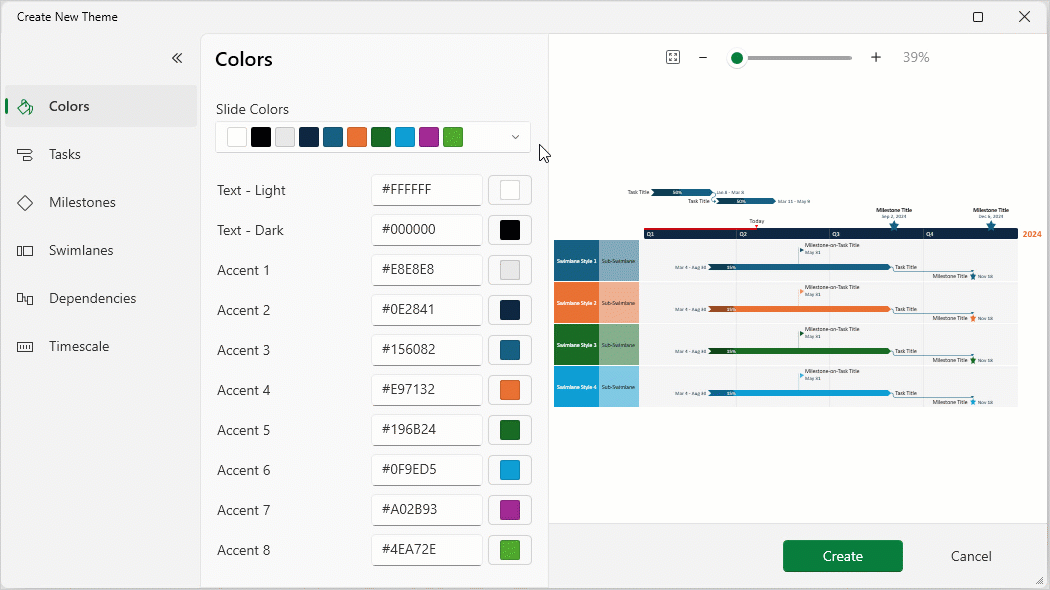Click the Create button
Viewport: 1050px width, 590px height.
pyautogui.click(x=842, y=556)
